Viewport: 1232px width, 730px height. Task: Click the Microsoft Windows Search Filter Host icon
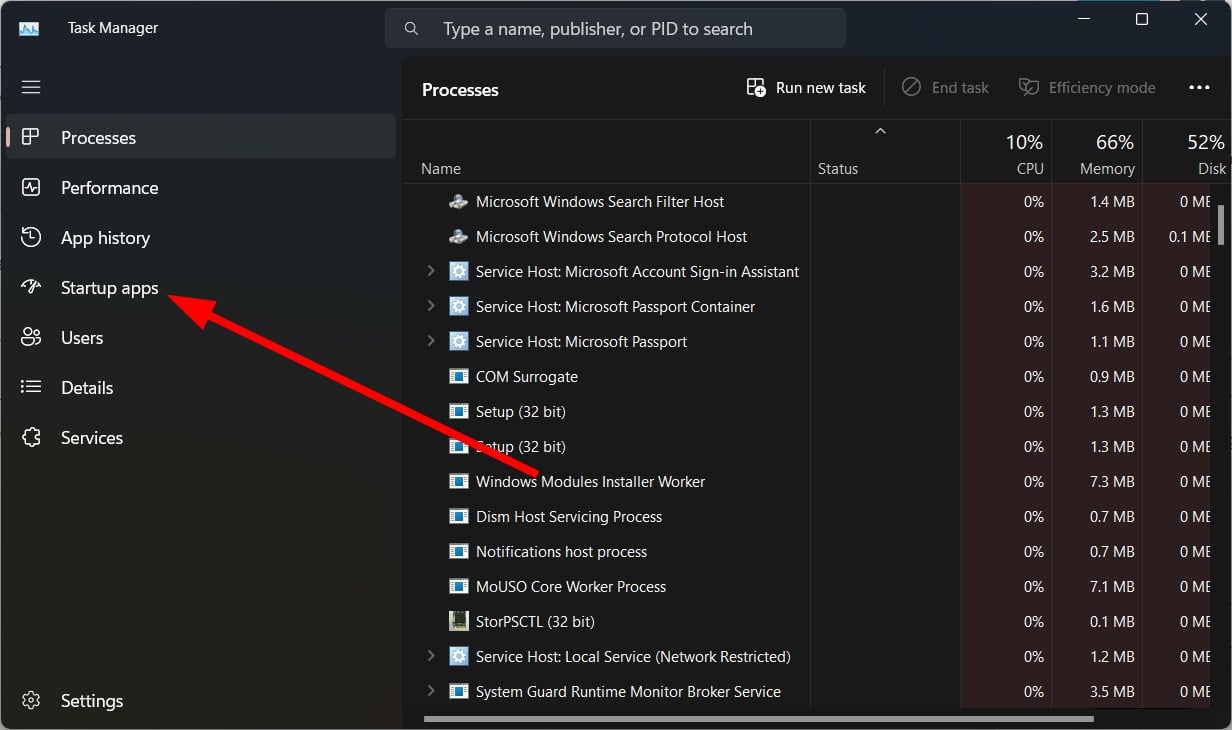[458, 202]
